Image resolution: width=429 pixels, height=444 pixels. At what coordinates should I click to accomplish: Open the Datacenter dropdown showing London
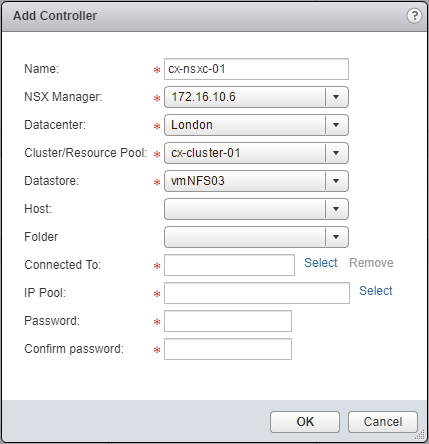click(256, 125)
